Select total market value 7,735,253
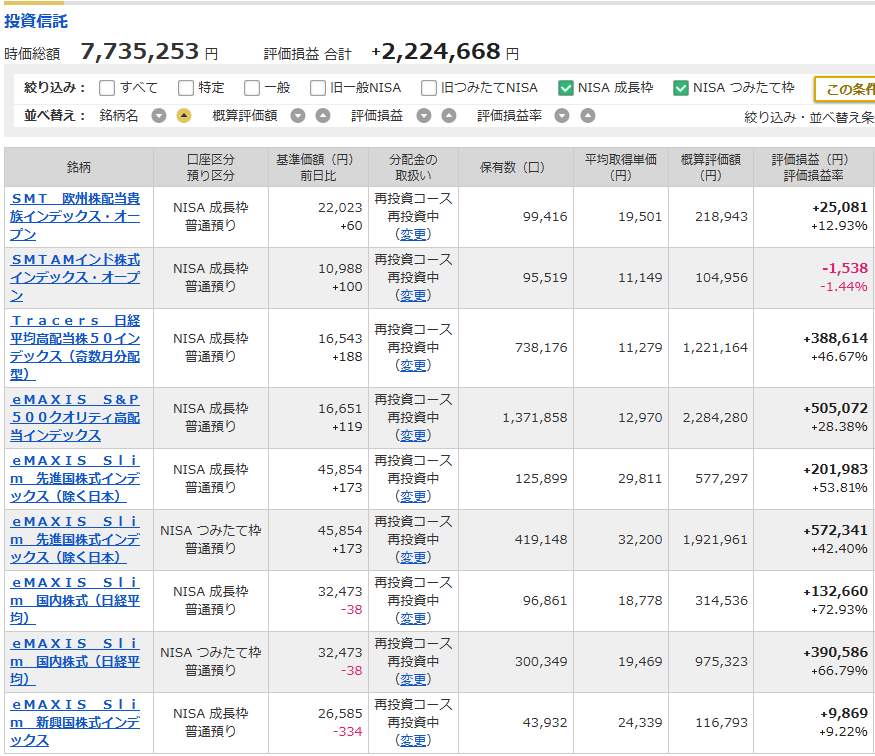The width and height of the screenshot is (875, 756). point(140,52)
